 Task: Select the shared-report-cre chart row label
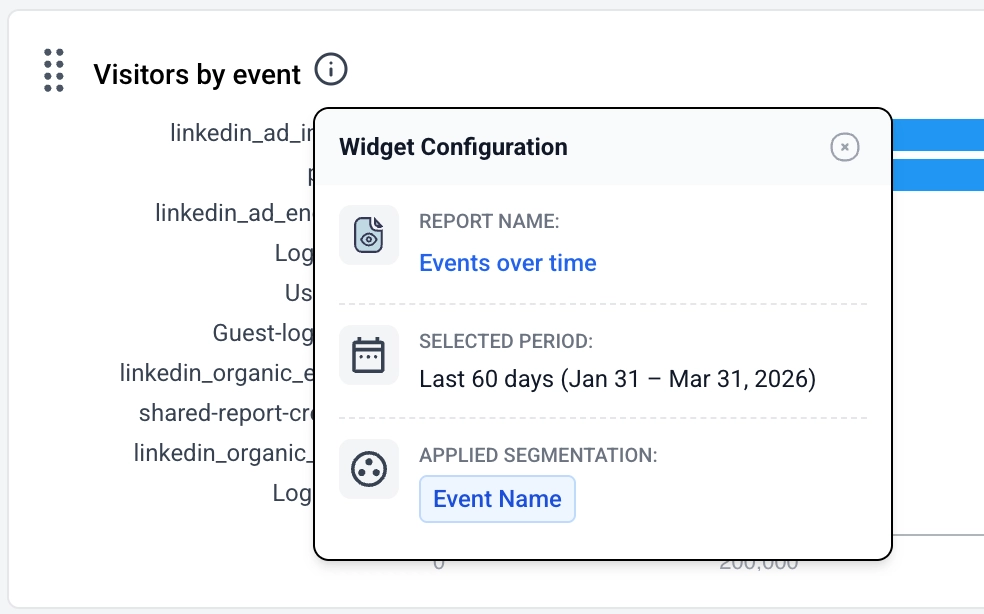[227, 413]
